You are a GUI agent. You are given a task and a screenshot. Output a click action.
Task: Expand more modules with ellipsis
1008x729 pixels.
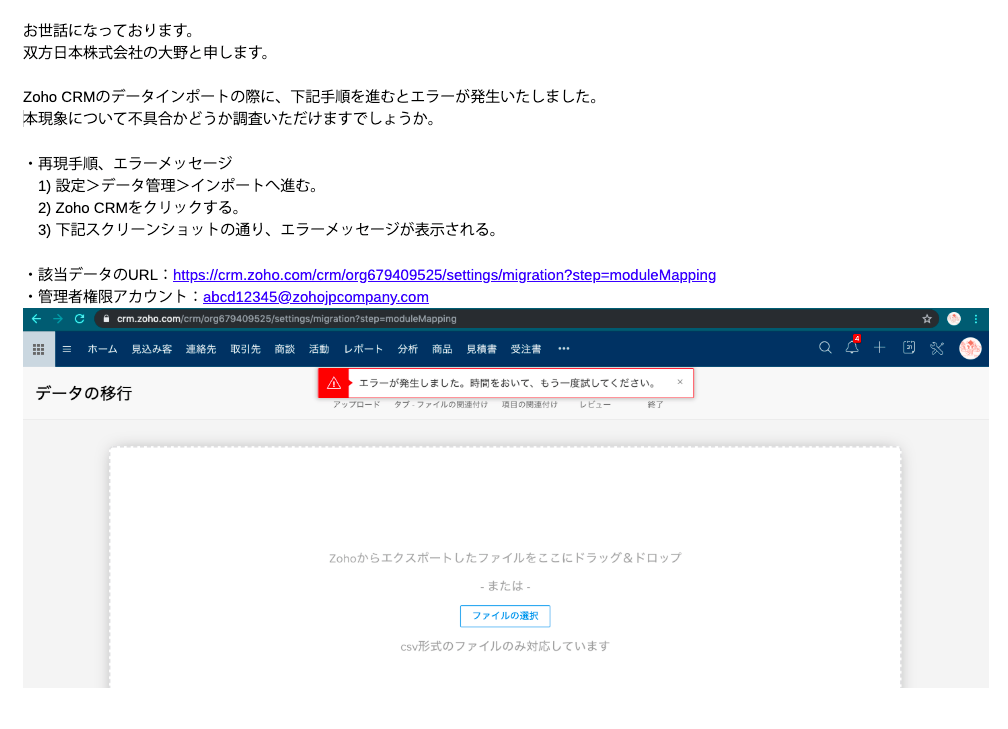click(x=564, y=349)
